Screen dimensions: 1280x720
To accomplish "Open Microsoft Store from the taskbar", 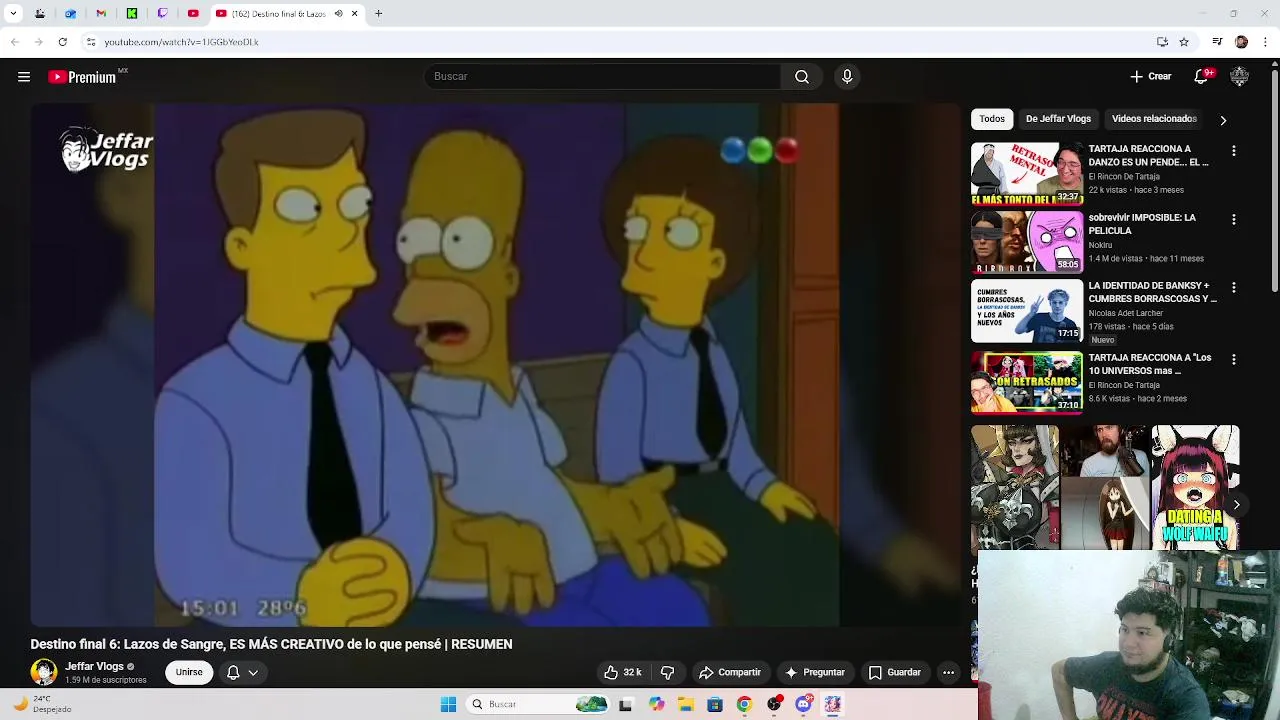I will 714,705.
